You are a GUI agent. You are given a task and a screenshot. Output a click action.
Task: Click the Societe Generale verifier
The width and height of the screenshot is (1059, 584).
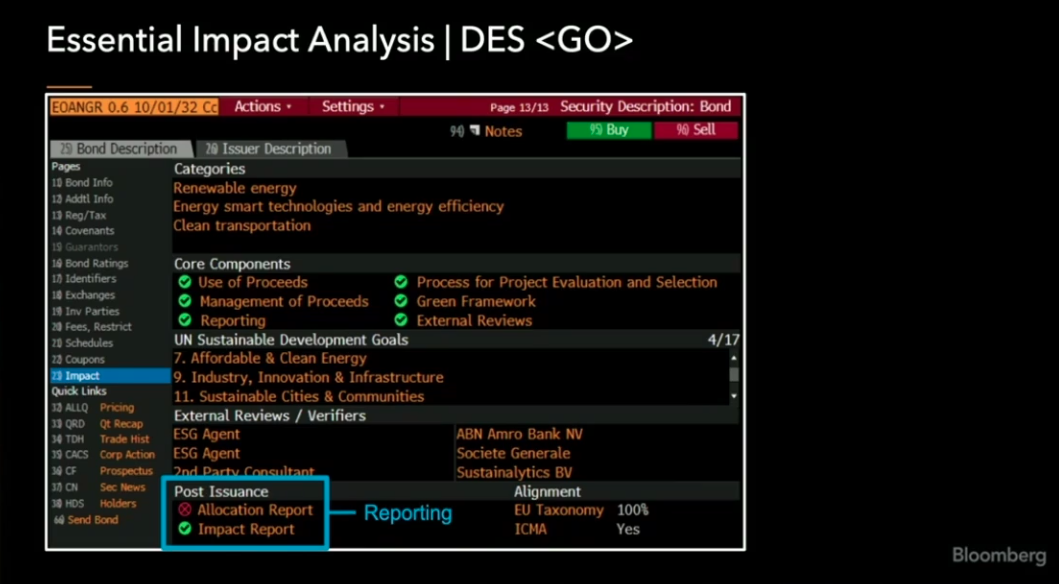(513, 453)
